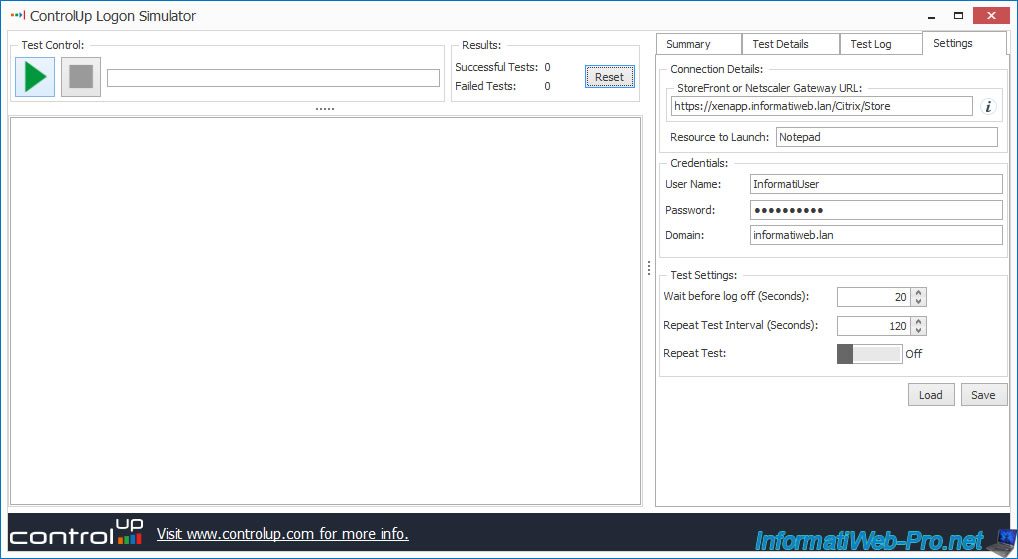1018x559 pixels.
Task: Click the info icon beside the StoreFront URL
Action: click(x=988, y=106)
